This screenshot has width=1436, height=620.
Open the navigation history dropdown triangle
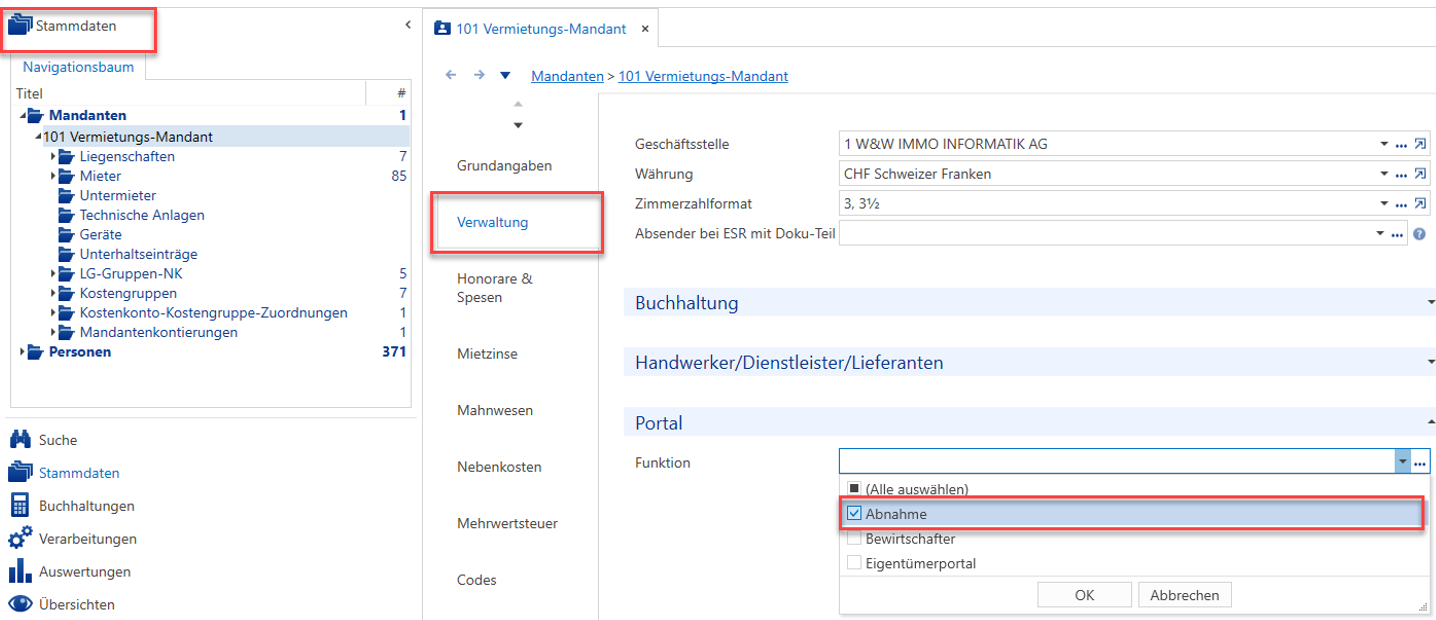(505, 75)
